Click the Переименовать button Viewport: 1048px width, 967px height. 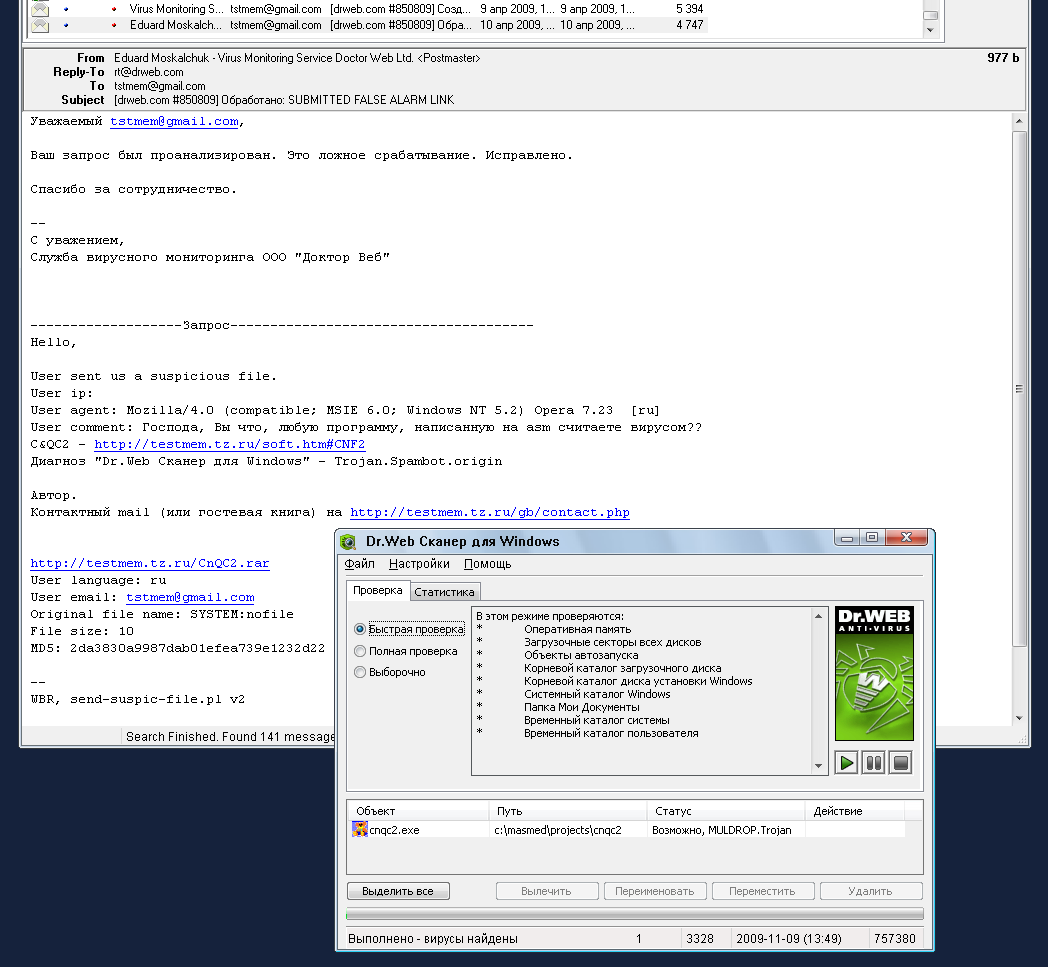[655, 891]
